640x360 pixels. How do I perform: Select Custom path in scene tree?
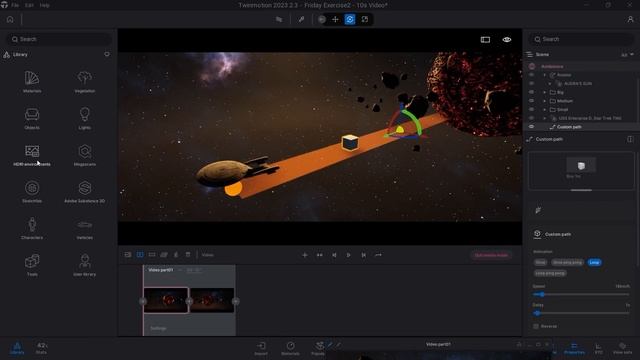pos(569,127)
